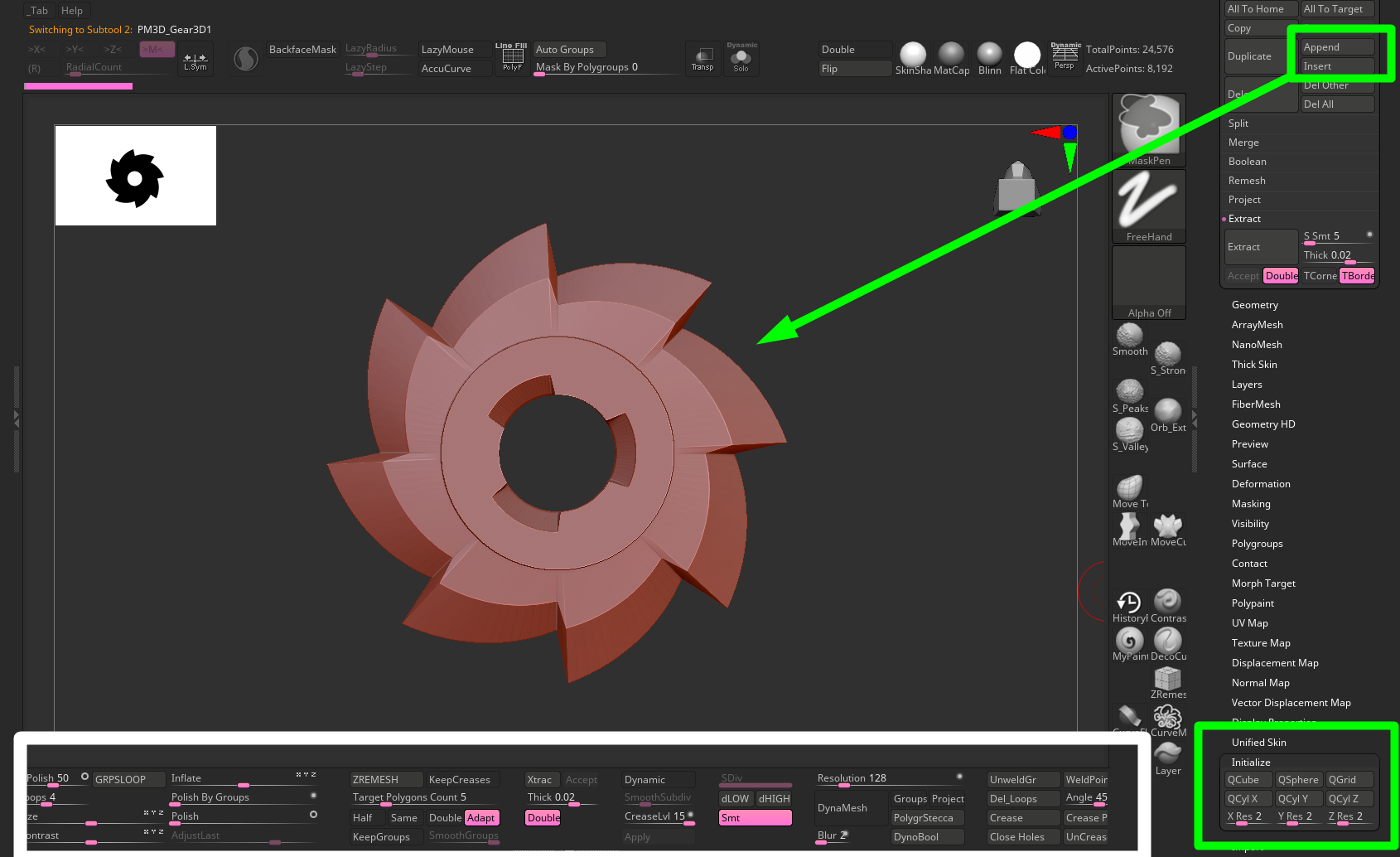Screen dimensions: 1400x857
Task: Select the Layer brush icon
Action: pos(1167,756)
